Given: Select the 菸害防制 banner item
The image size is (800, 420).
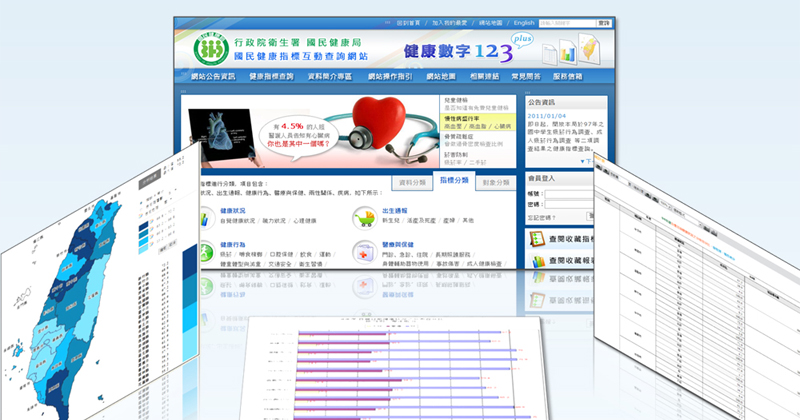Looking at the screenshot, I should click(x=478, y=158).
